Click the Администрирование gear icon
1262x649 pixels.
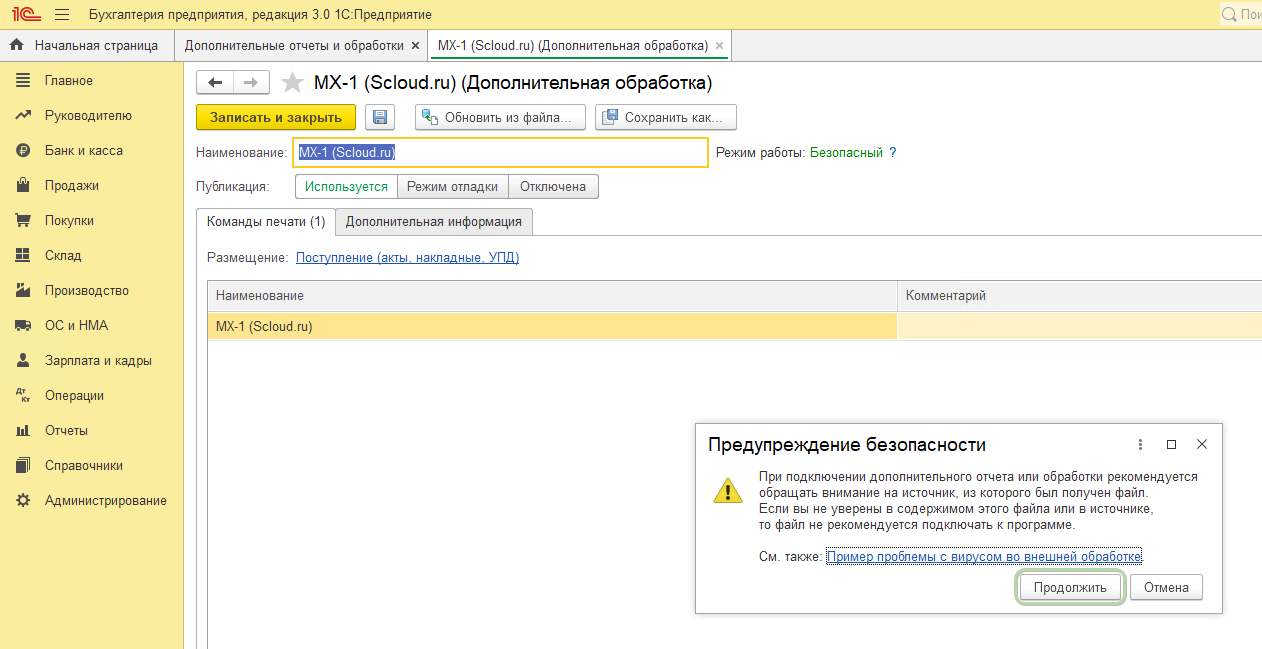point(23,500)
